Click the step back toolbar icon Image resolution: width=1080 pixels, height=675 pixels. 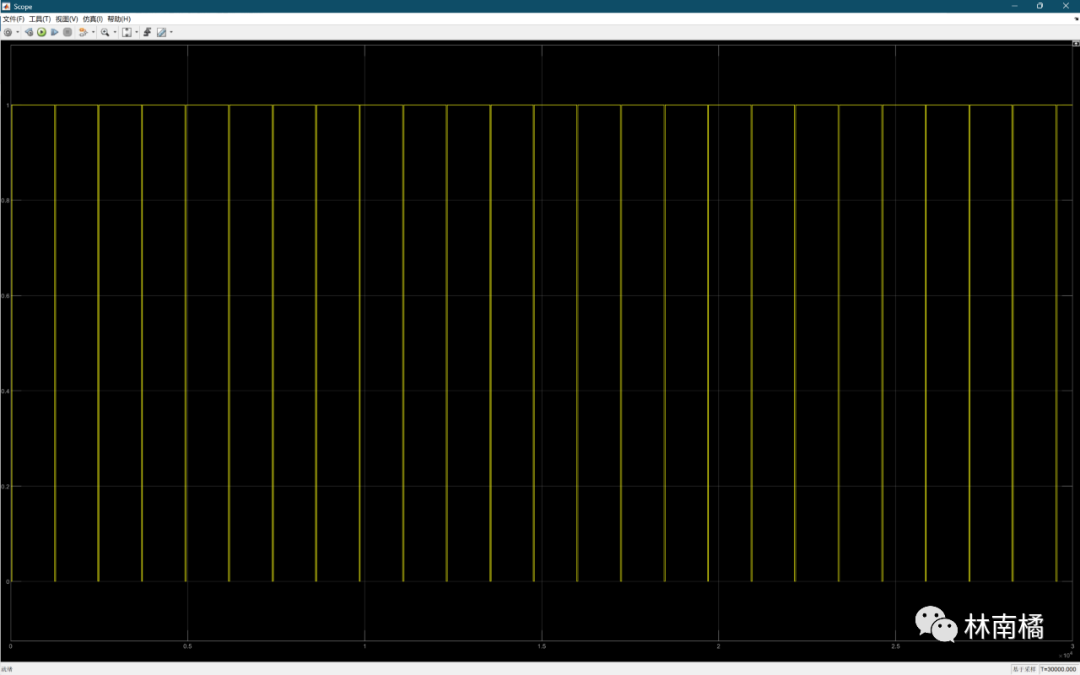coord(29,32)
